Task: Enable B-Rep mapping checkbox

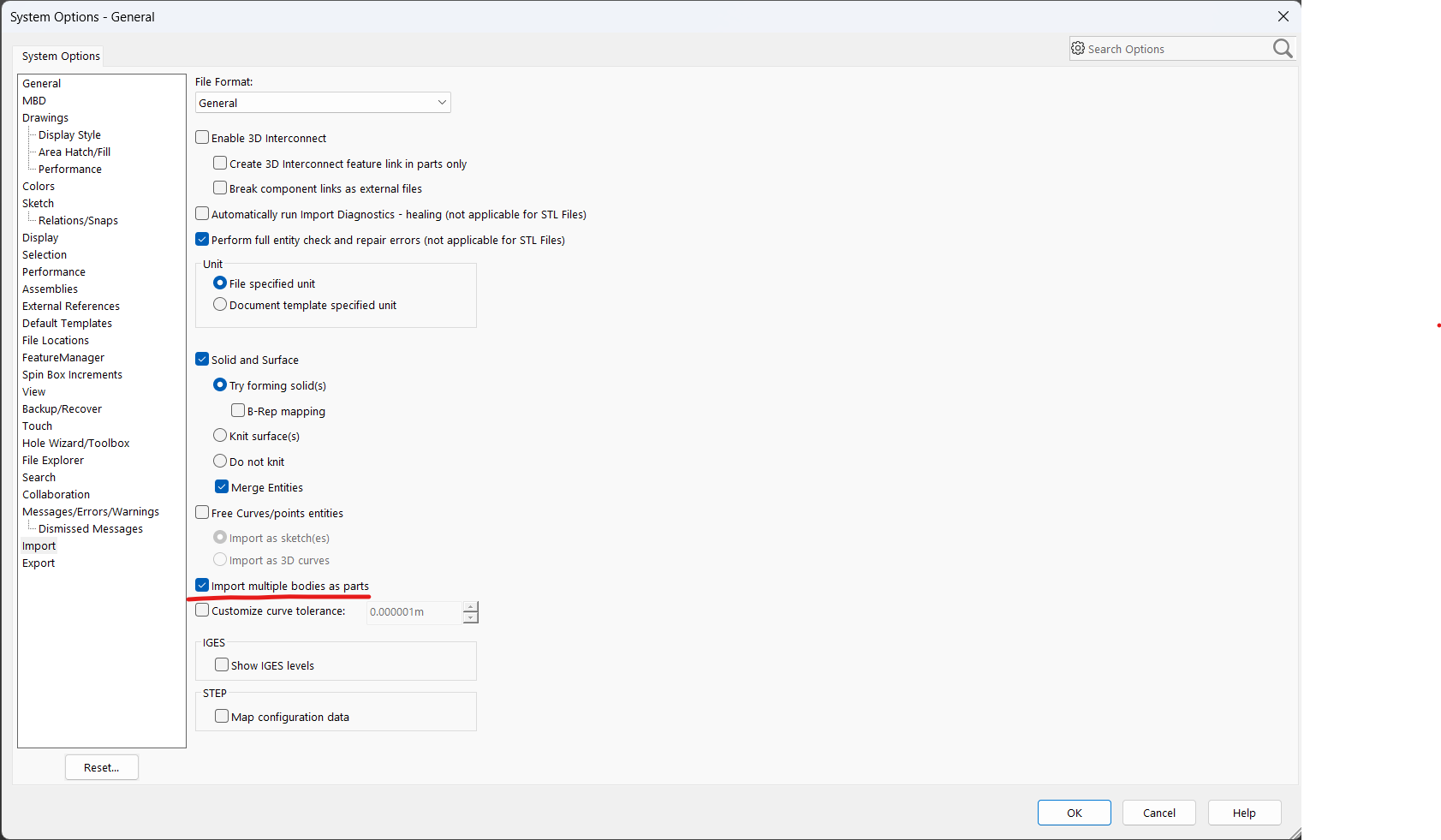Action: click(238, 411)
